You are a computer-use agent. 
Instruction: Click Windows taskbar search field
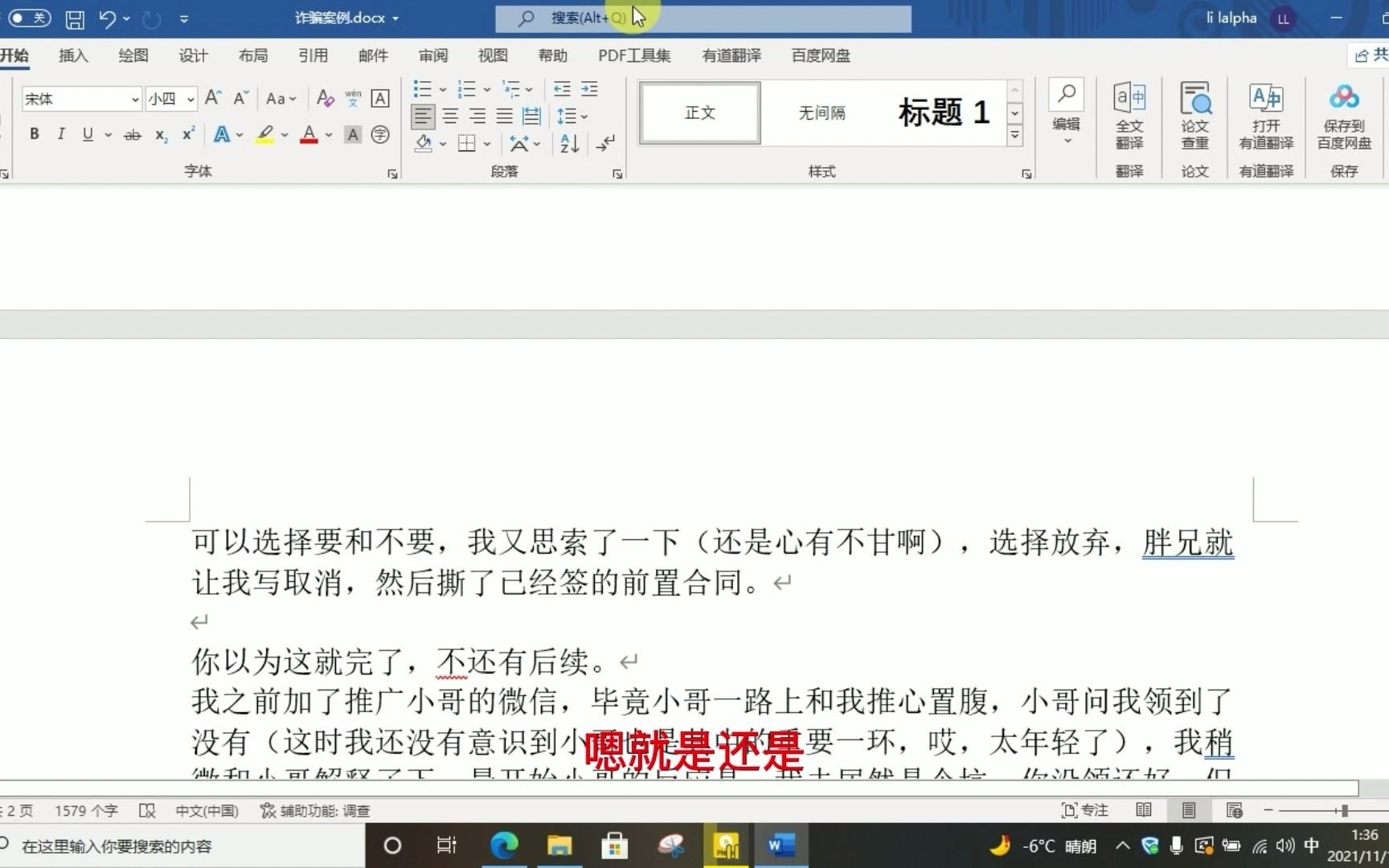pos(181,845)
